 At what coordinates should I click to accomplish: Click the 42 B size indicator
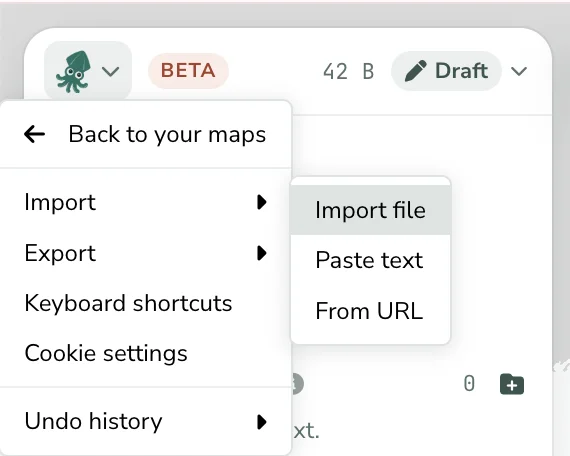coord(348,71)
